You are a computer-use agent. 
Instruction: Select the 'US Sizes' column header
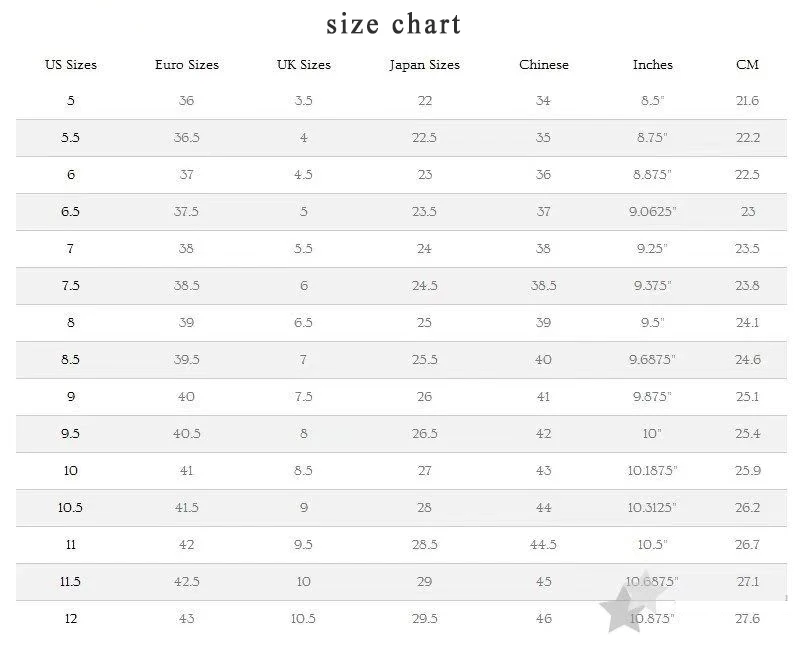pos(71,65)
